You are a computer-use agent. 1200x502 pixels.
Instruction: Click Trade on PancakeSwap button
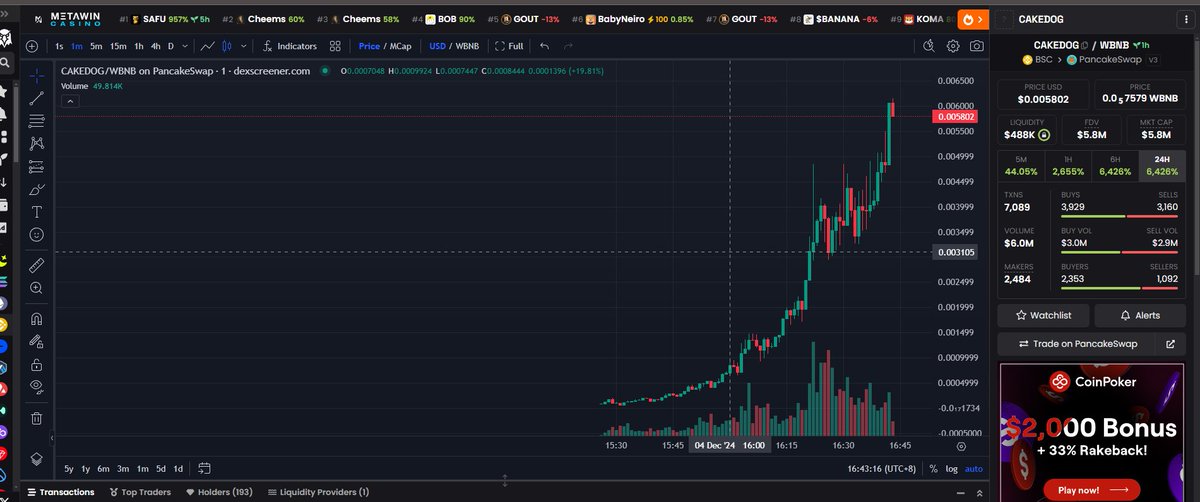[1077, 344]
